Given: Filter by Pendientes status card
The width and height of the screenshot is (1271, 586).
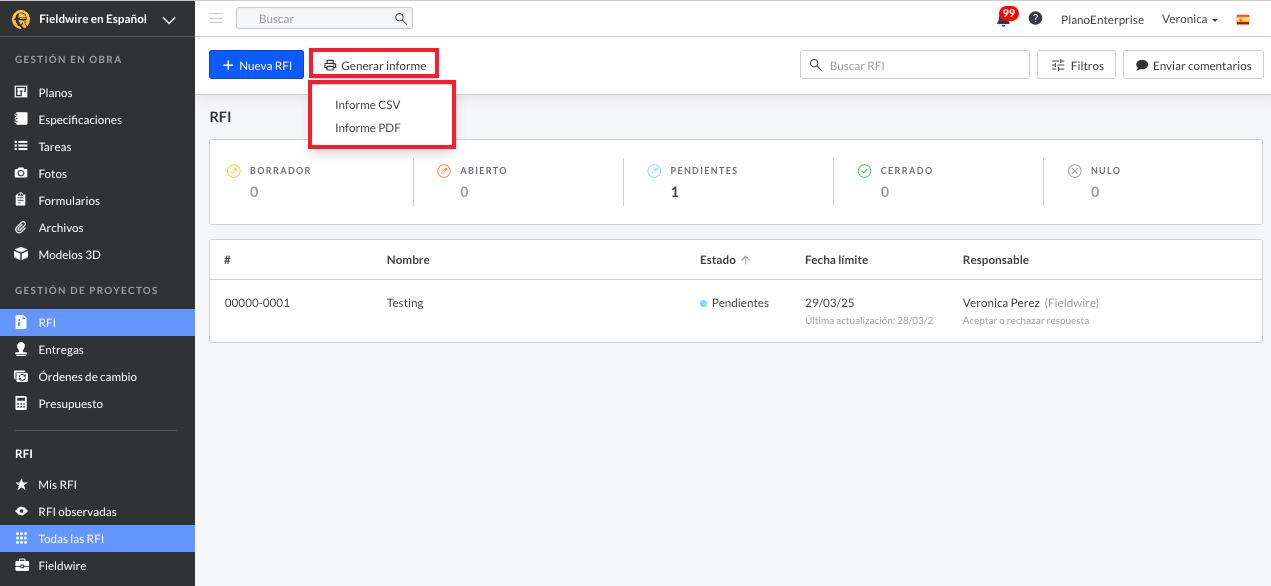Looking at the screenshot, I should point(703,181).
